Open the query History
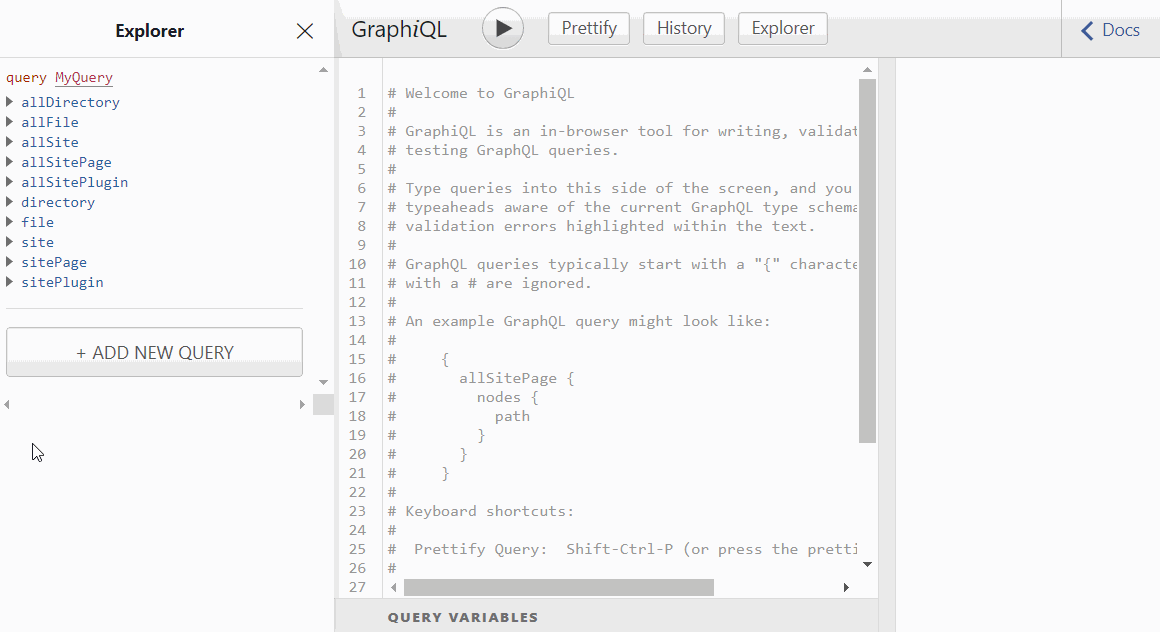Image resolution: width=1160 pixels, height=632 pixels. point(684,28)
